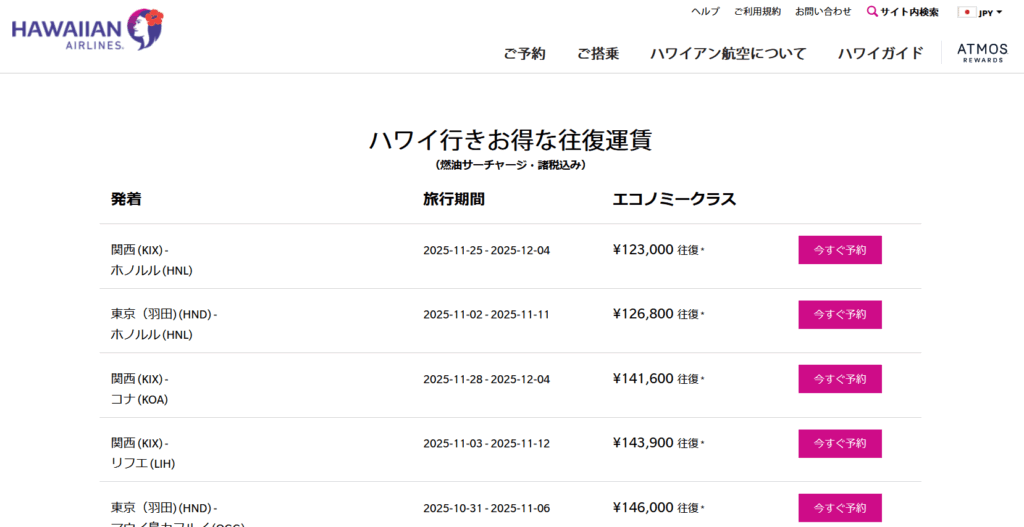Open the ご予約 menu
The image size is (1024, 527).
(x=524, y=54)
